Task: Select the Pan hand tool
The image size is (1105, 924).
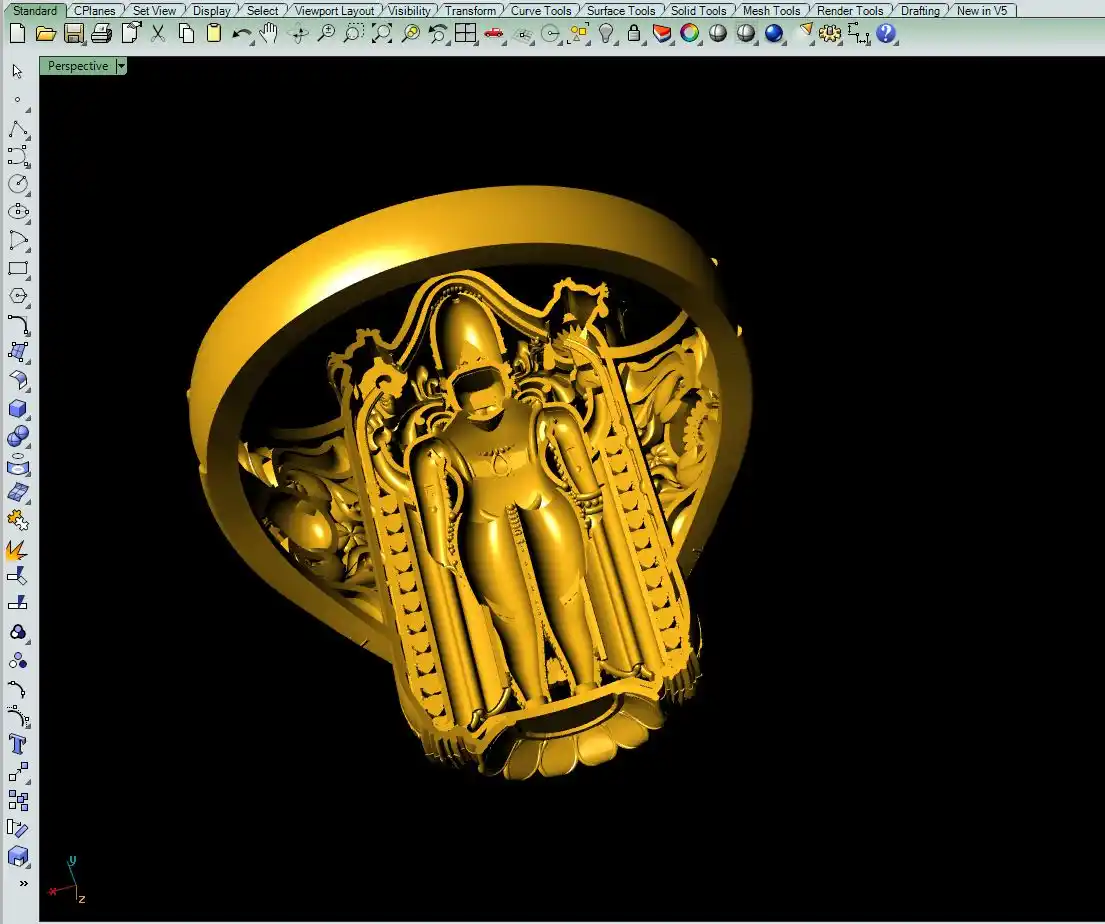Action: 269,33
